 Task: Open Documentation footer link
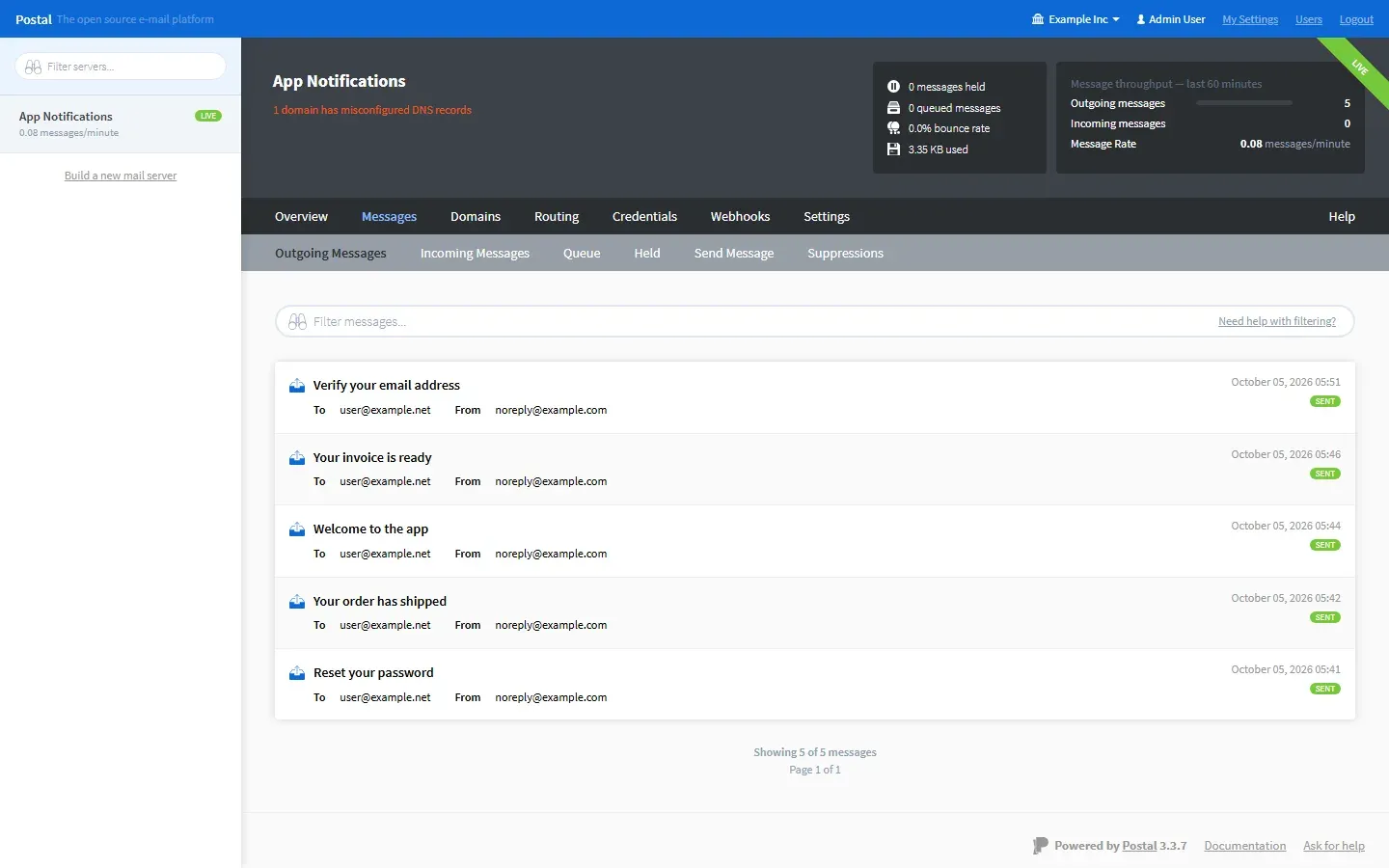click(1245, 846)
